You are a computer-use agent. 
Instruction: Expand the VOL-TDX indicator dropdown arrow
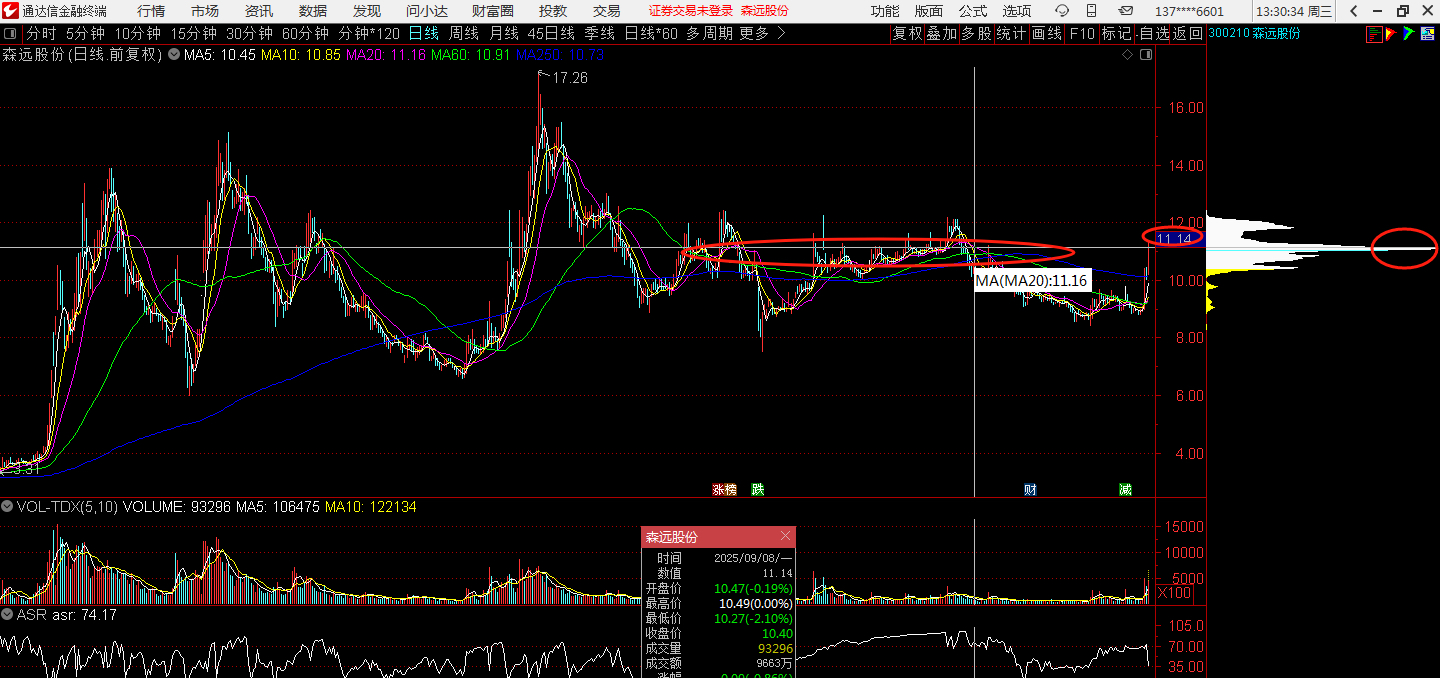(x=7, y=507)
